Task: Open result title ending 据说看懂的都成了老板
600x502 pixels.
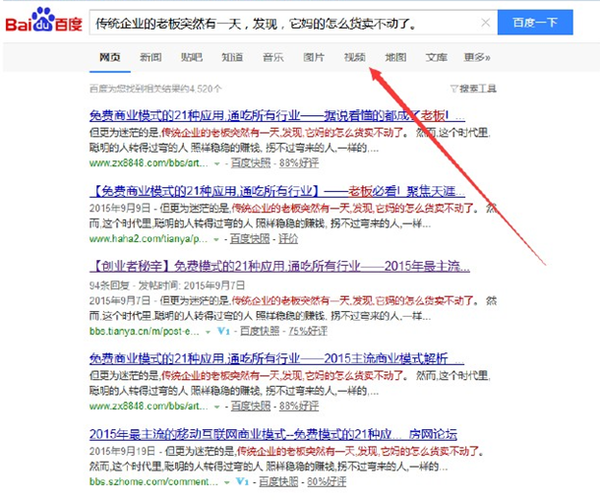Action: click(x=277, y=115)
